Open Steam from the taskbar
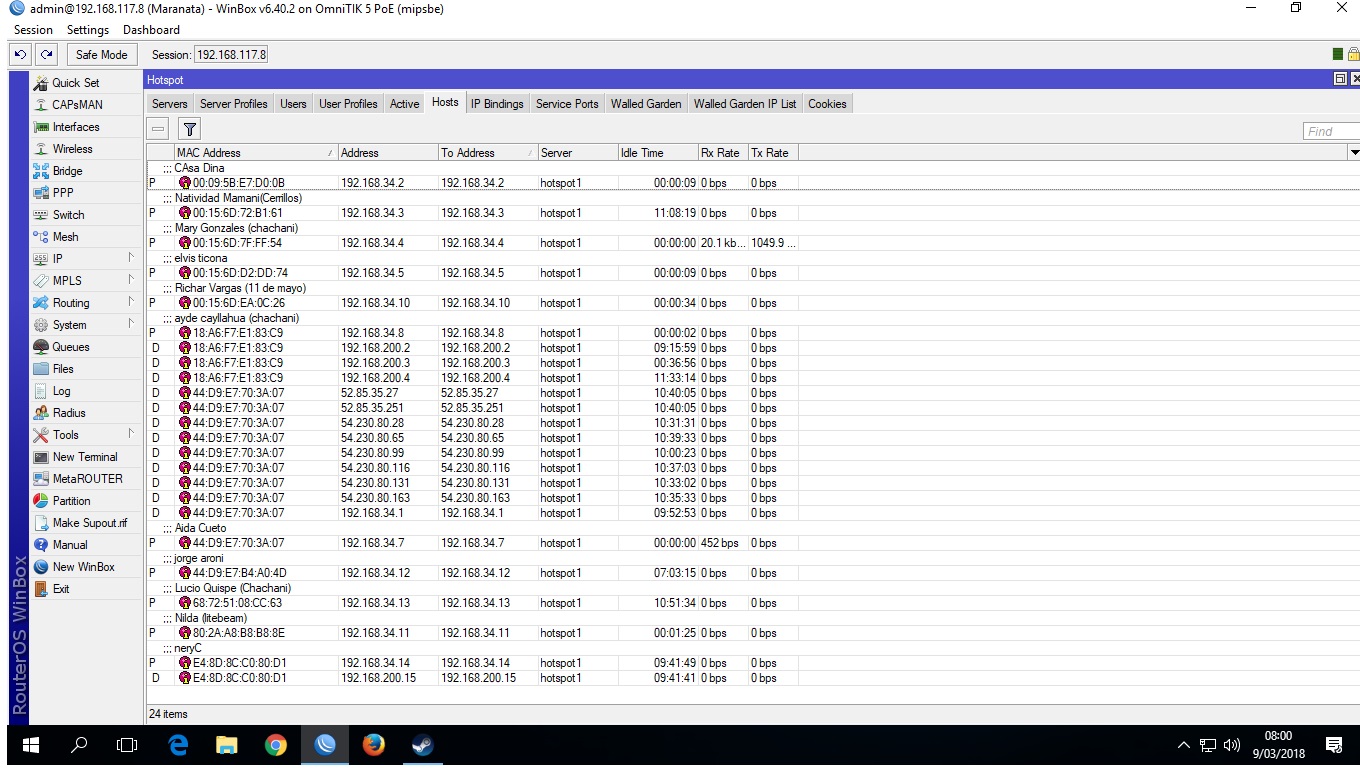 pyautogui.click(x=422, y=745)
